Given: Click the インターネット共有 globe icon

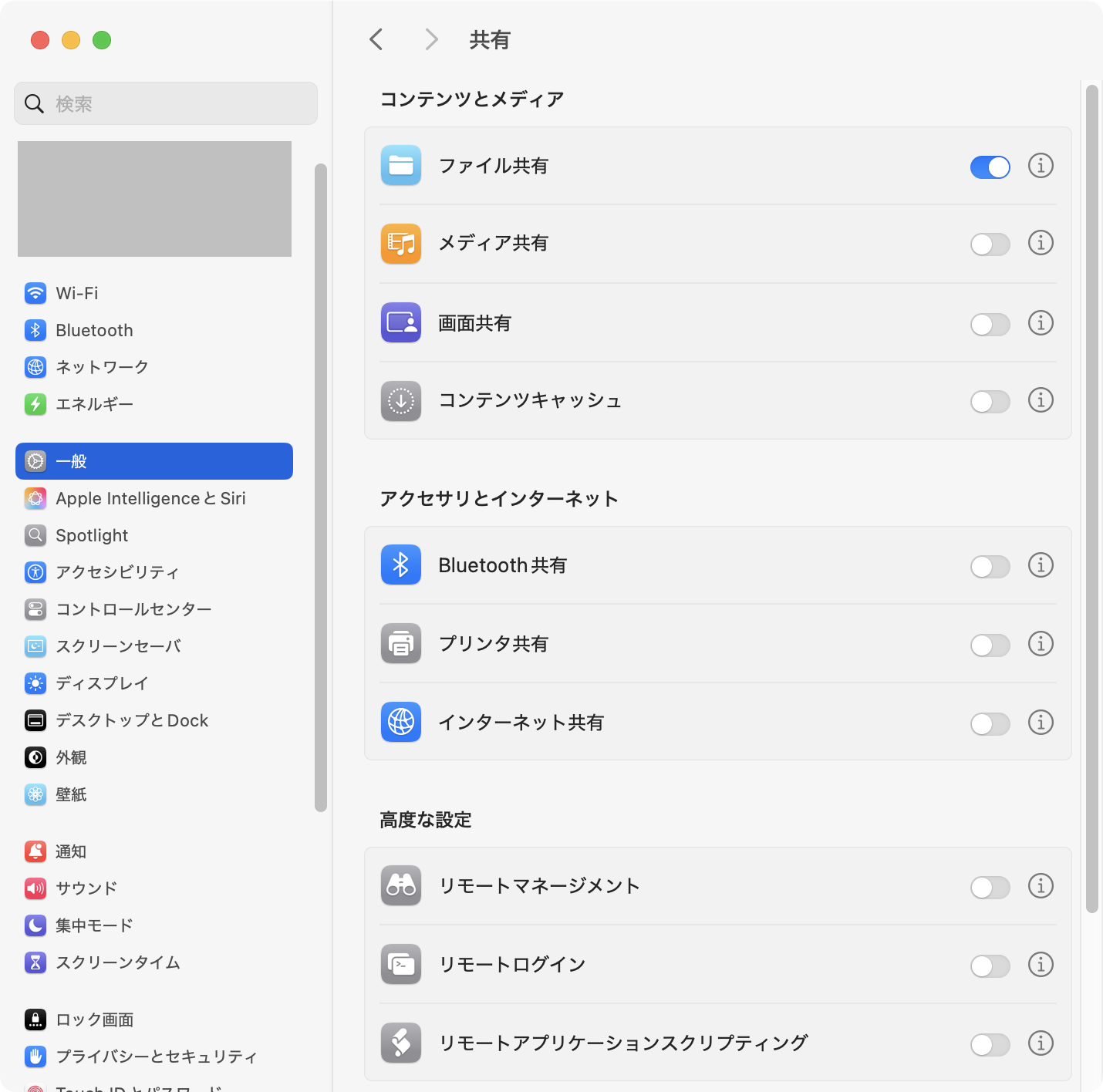Looking at the screenshot, I should tap(400, 723).
